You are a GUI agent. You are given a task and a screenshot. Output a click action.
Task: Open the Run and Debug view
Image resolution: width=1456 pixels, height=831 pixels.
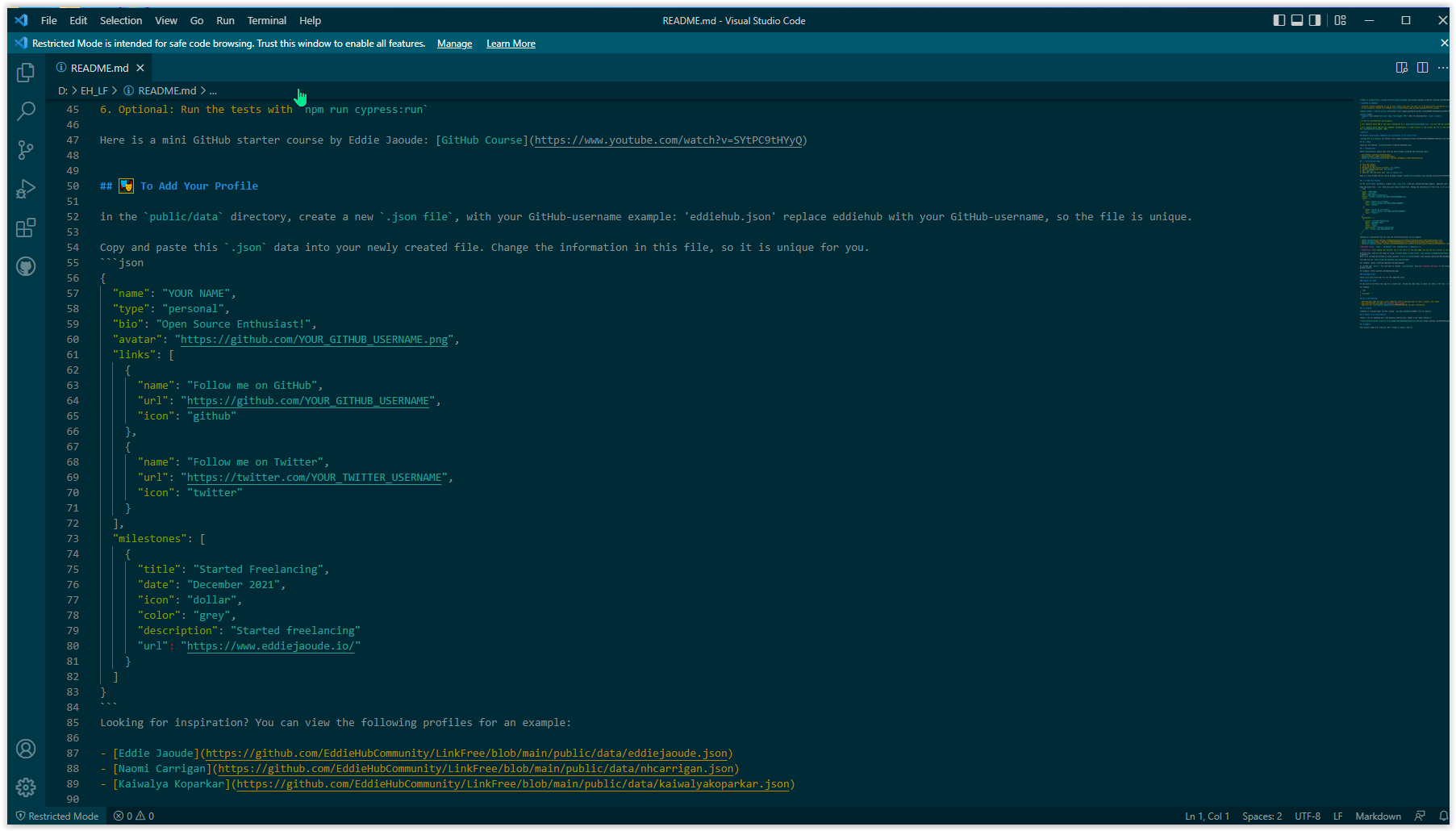(x=25, y=189)
